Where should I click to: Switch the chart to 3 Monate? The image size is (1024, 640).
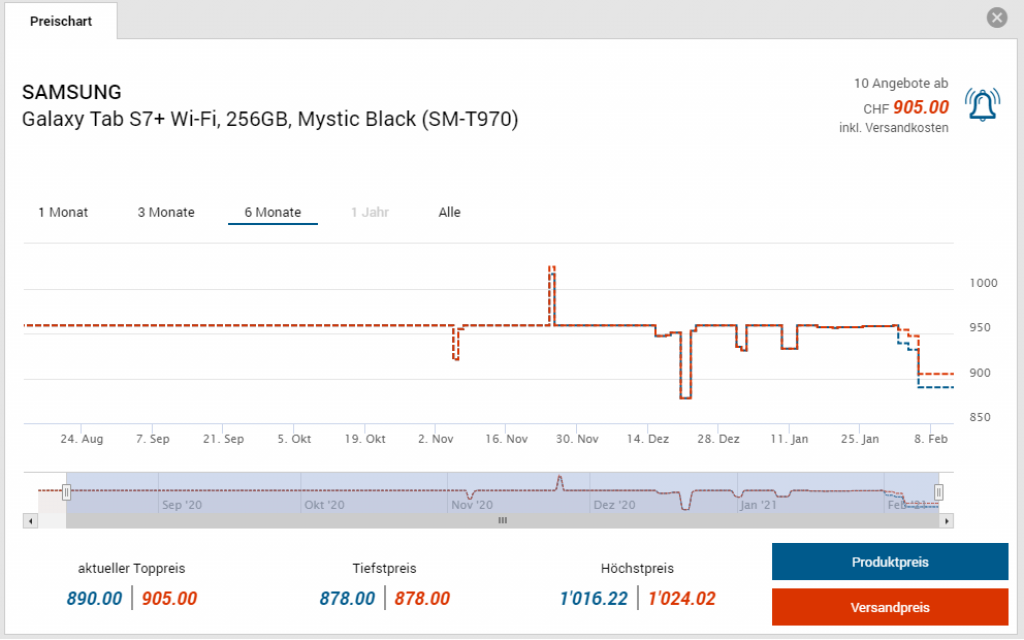pos(166,212)
